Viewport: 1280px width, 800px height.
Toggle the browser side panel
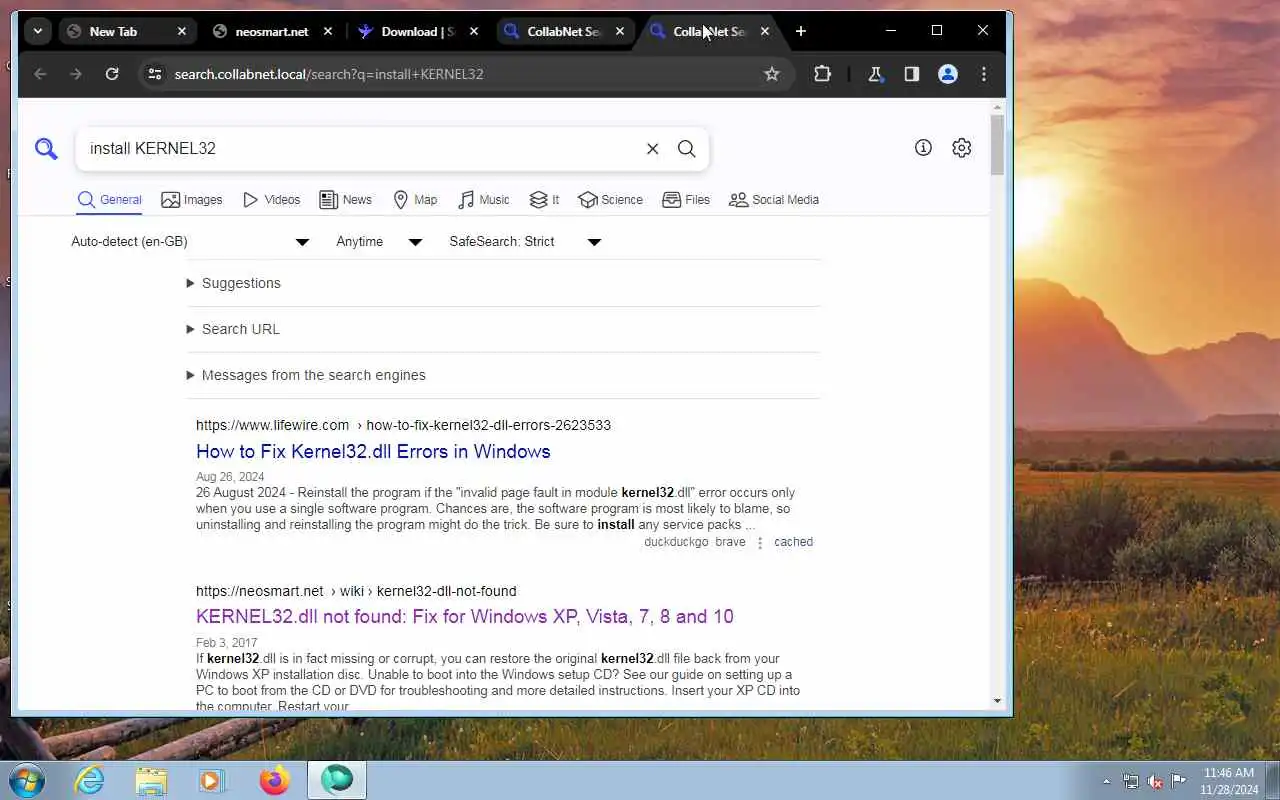pos(911,74)
